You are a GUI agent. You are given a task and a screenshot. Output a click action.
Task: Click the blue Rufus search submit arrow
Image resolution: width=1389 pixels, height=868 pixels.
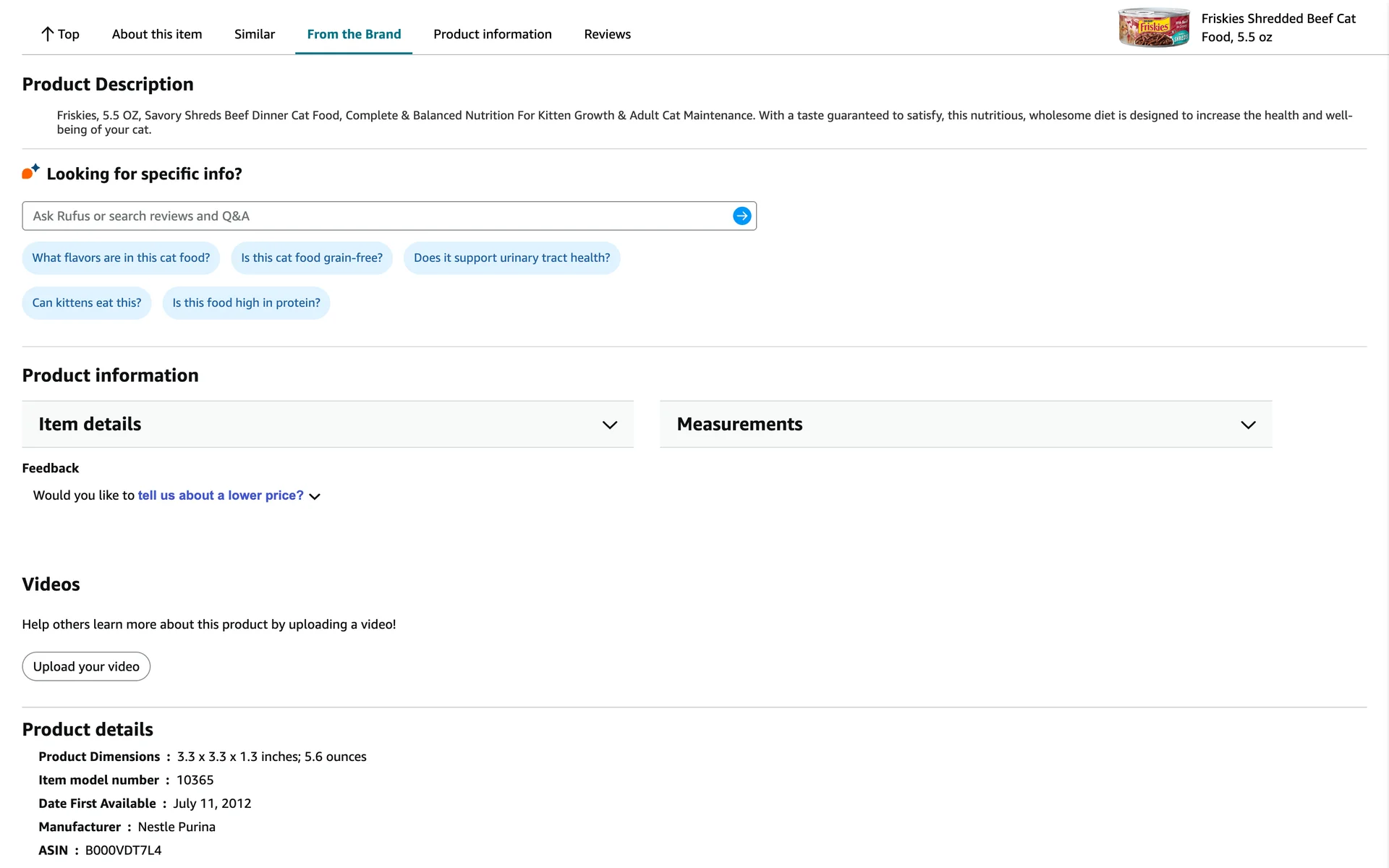(x=742, y=216)
